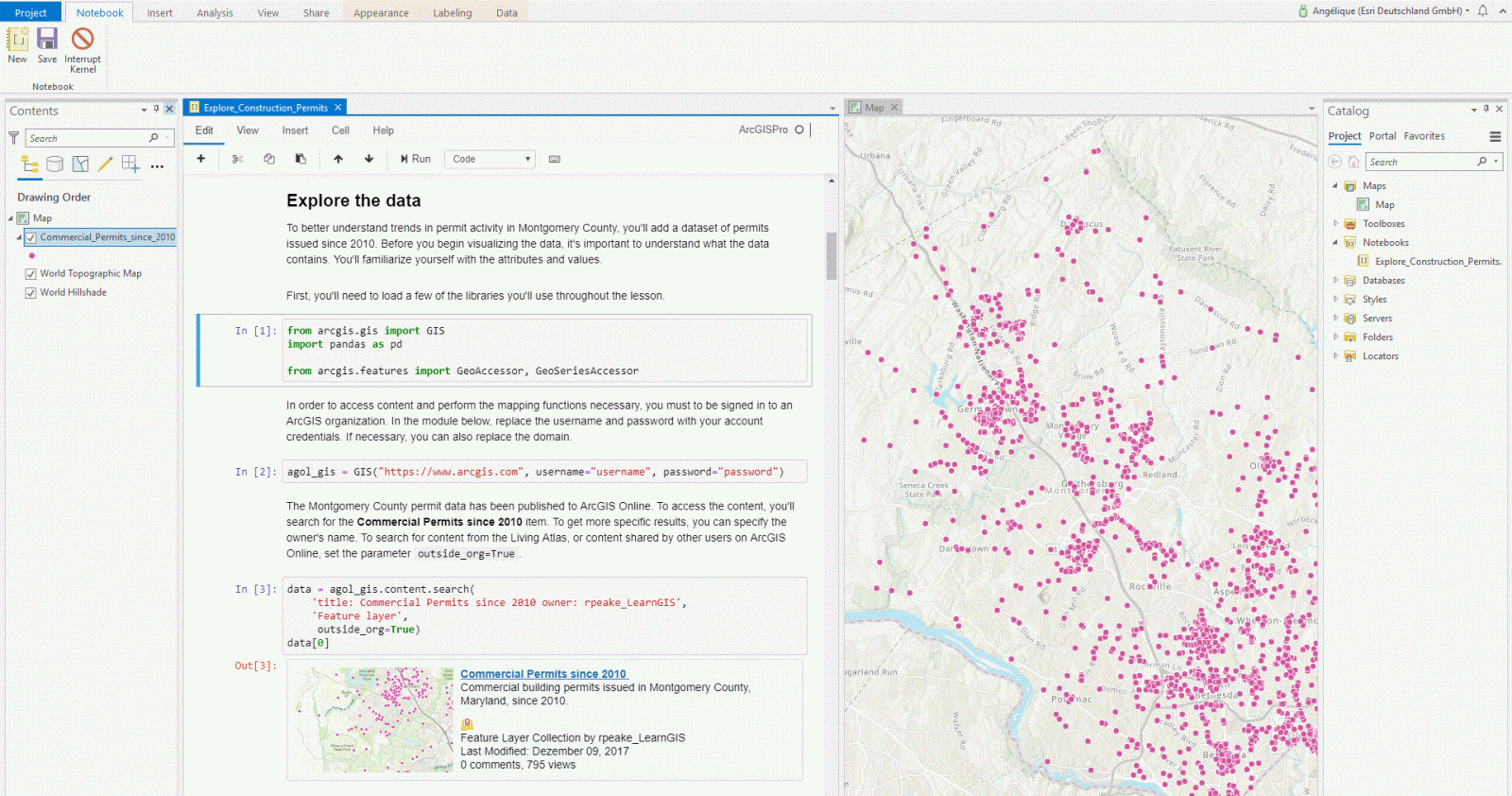Click Commercial Permits output thumbnail image
Viewport: 1512px width, 796px height.
point(374,720)
